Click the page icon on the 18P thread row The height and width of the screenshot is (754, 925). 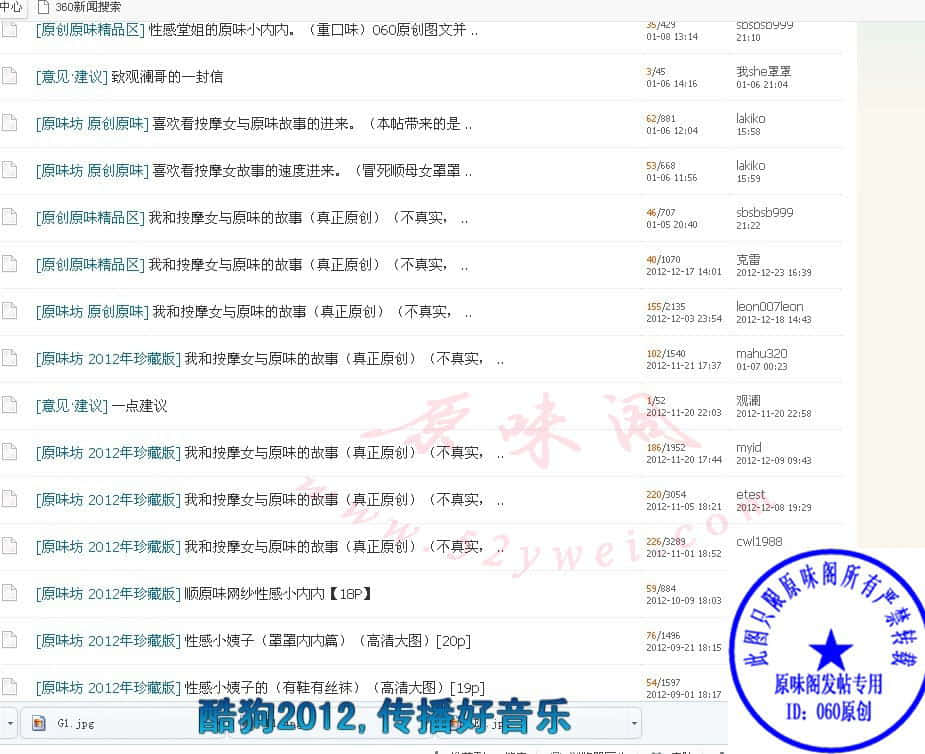[x=9, y=593]
